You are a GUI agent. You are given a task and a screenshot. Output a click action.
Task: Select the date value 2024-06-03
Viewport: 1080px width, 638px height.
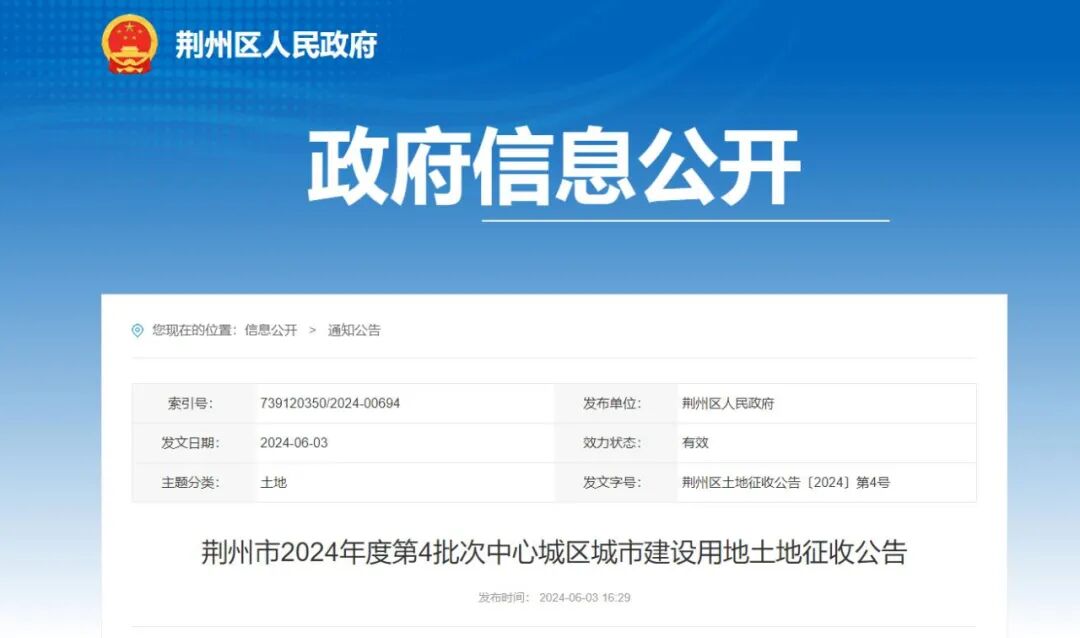tap(293, 442)
